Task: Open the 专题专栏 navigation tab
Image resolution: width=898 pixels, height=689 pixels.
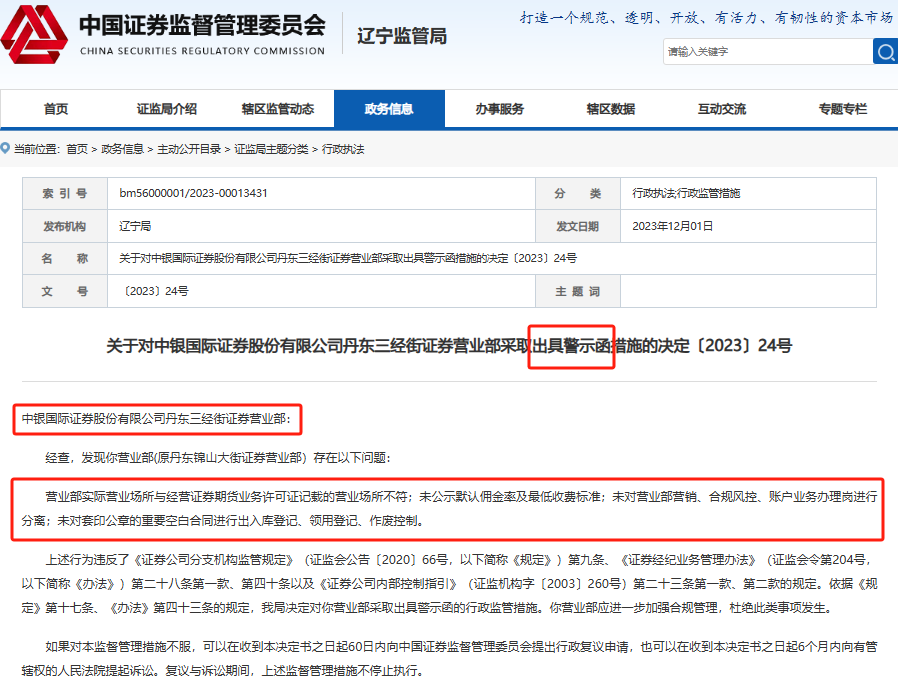Action: pyautogui.click(x=842, y=109)
